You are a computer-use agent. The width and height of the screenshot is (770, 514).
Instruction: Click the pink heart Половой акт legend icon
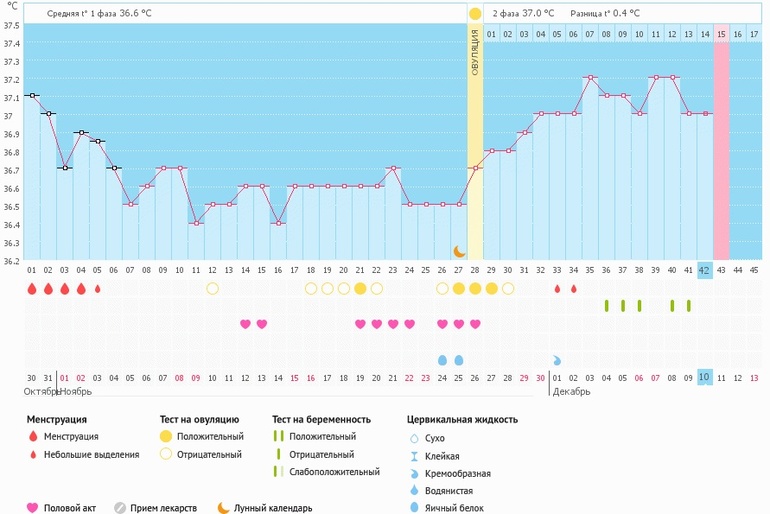[x=32, y=507]
